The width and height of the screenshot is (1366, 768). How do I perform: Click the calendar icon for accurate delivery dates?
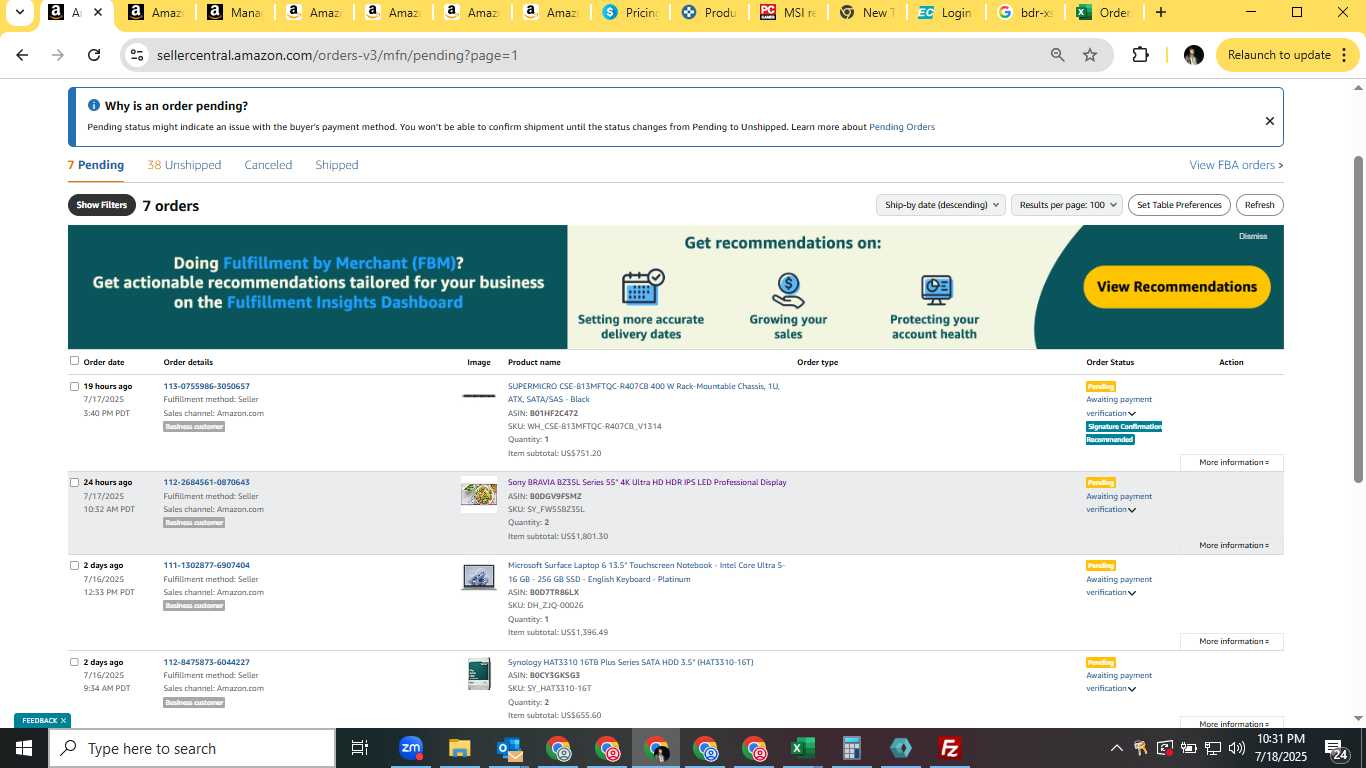[642, 287]
